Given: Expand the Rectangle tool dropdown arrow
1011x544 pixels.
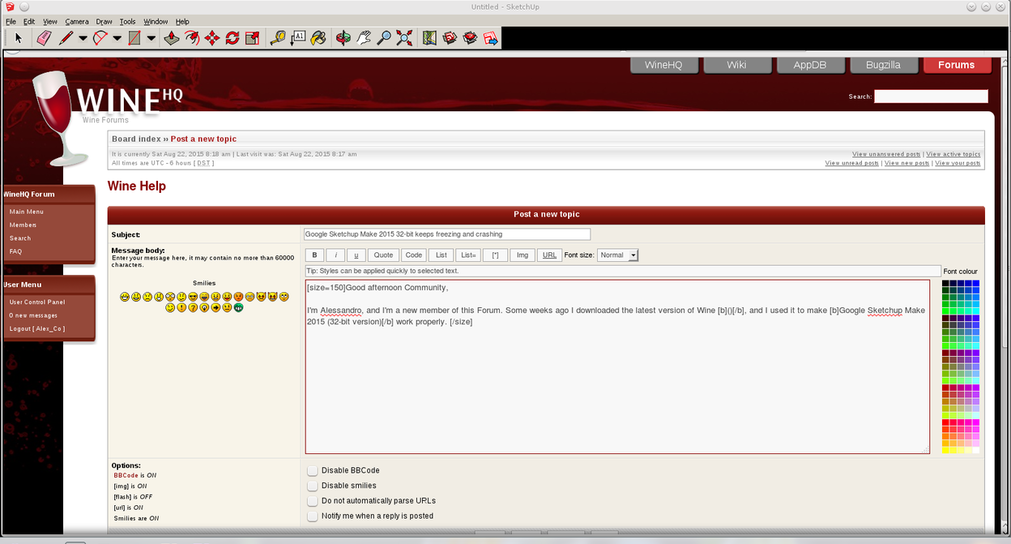Looking at the screenshot, I should tap(151, 38).
